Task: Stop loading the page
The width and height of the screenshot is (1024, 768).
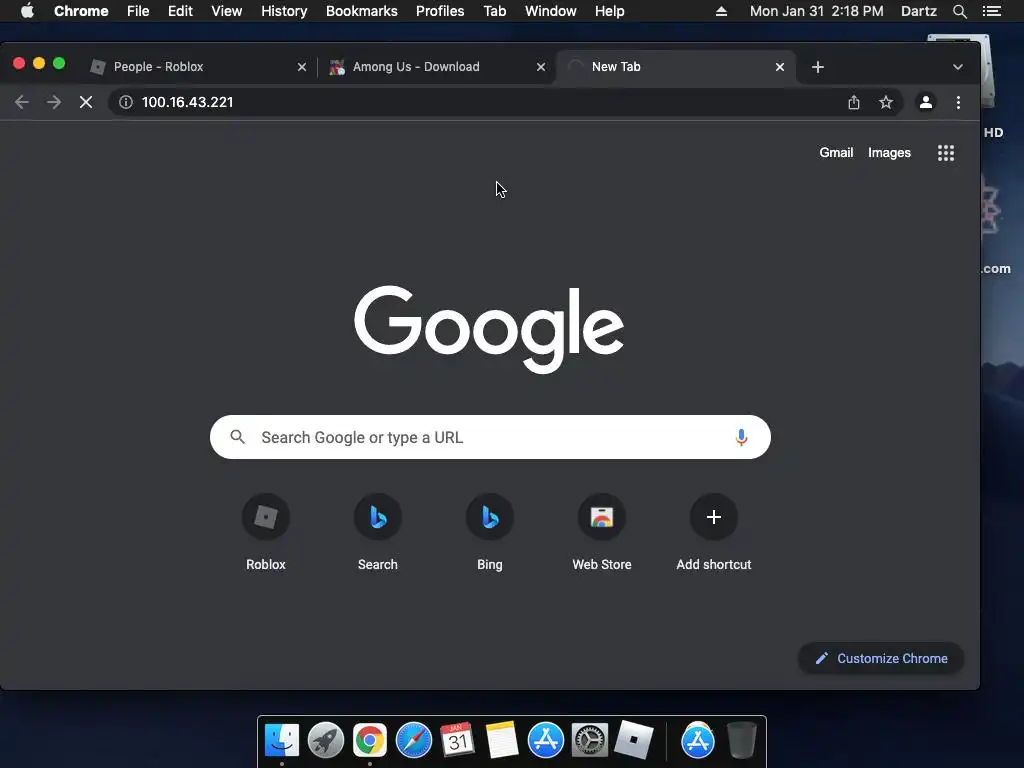Action: click(x=86, y=103)
